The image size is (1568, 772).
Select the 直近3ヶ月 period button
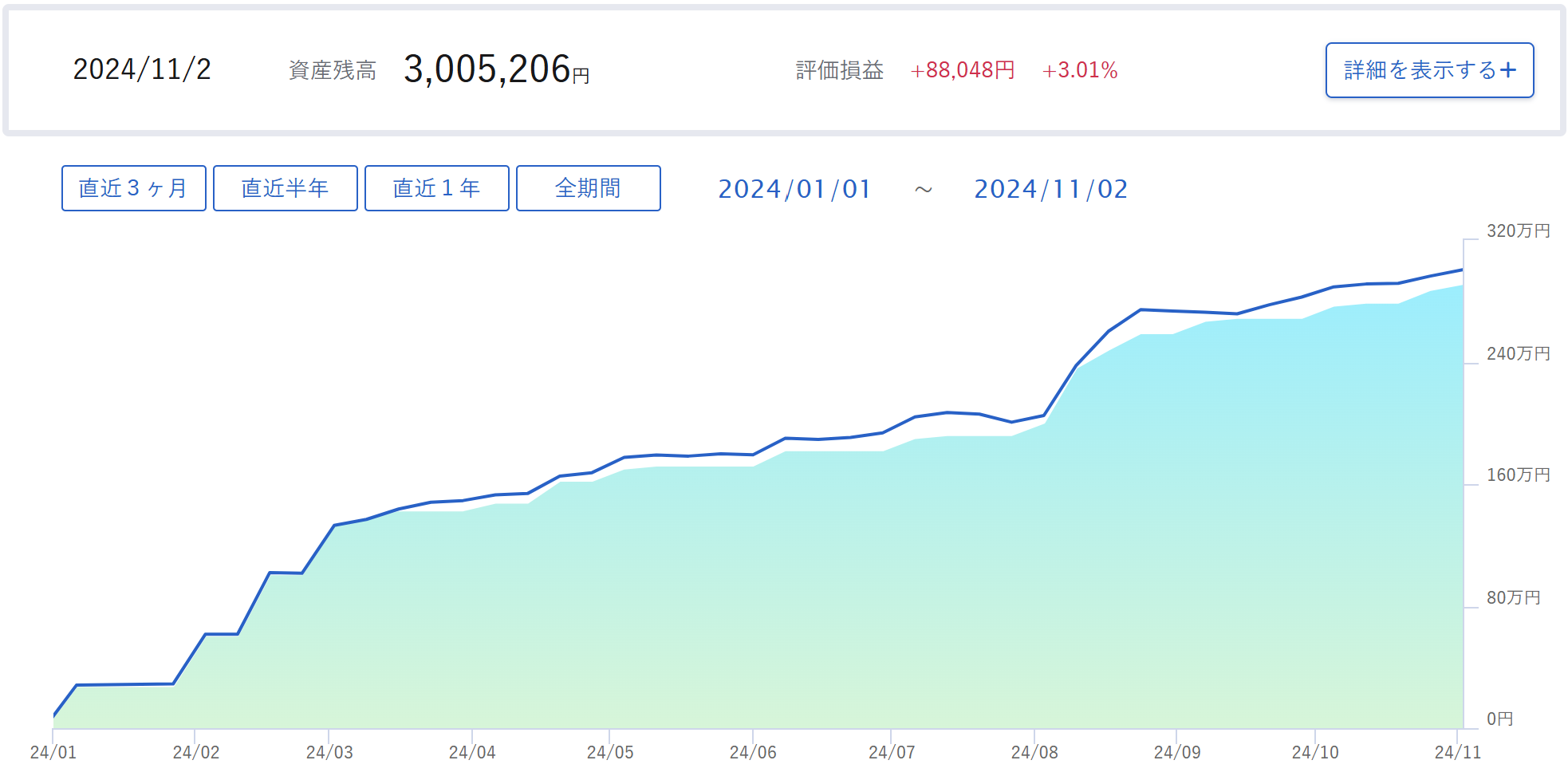coord(134,188)
